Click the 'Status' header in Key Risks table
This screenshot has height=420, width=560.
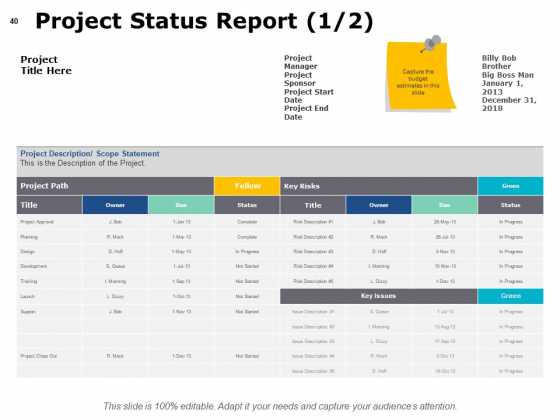click(x=510, y=205)
